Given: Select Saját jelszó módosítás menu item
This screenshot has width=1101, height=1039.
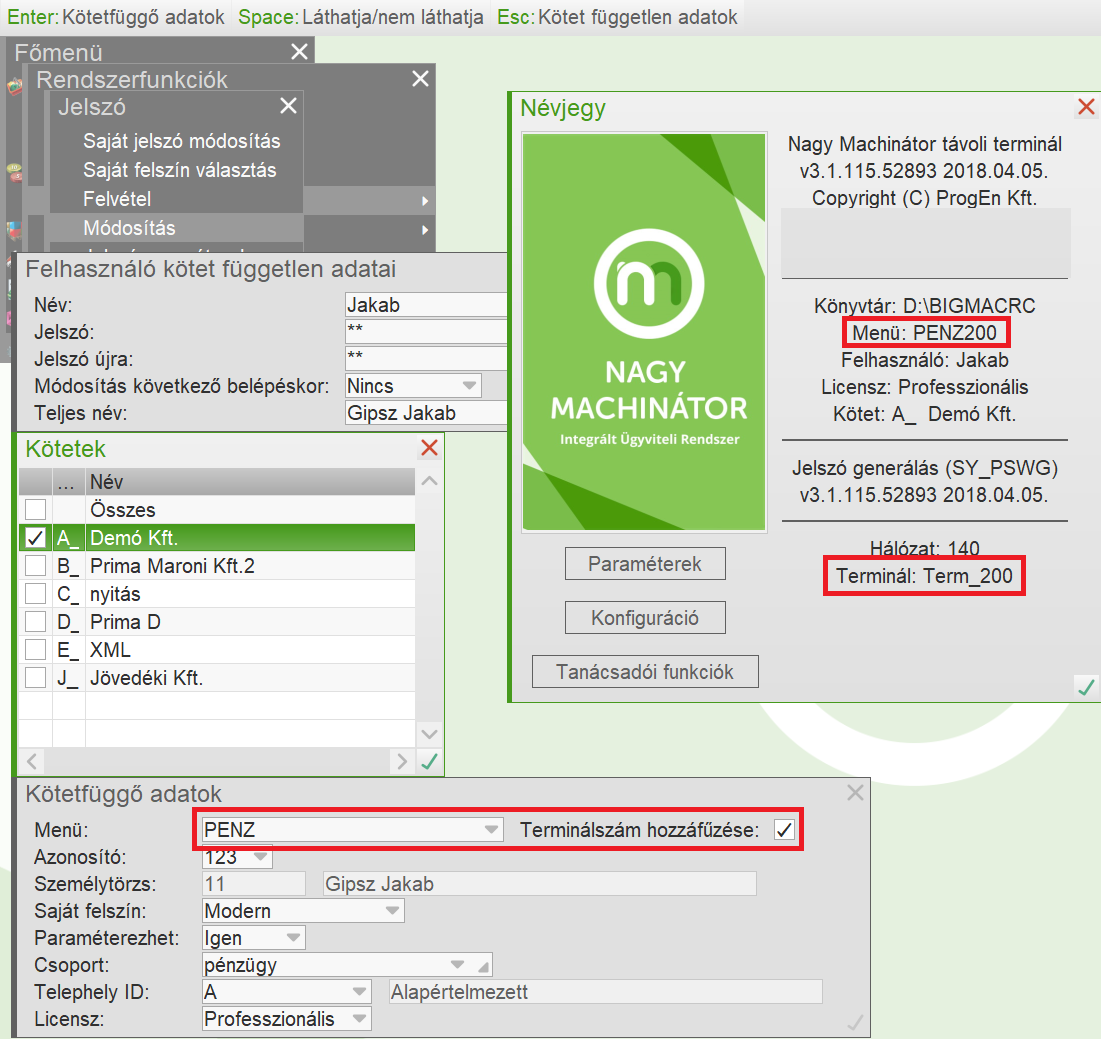Looking at the screenshot, I should (x=181, y=141).
